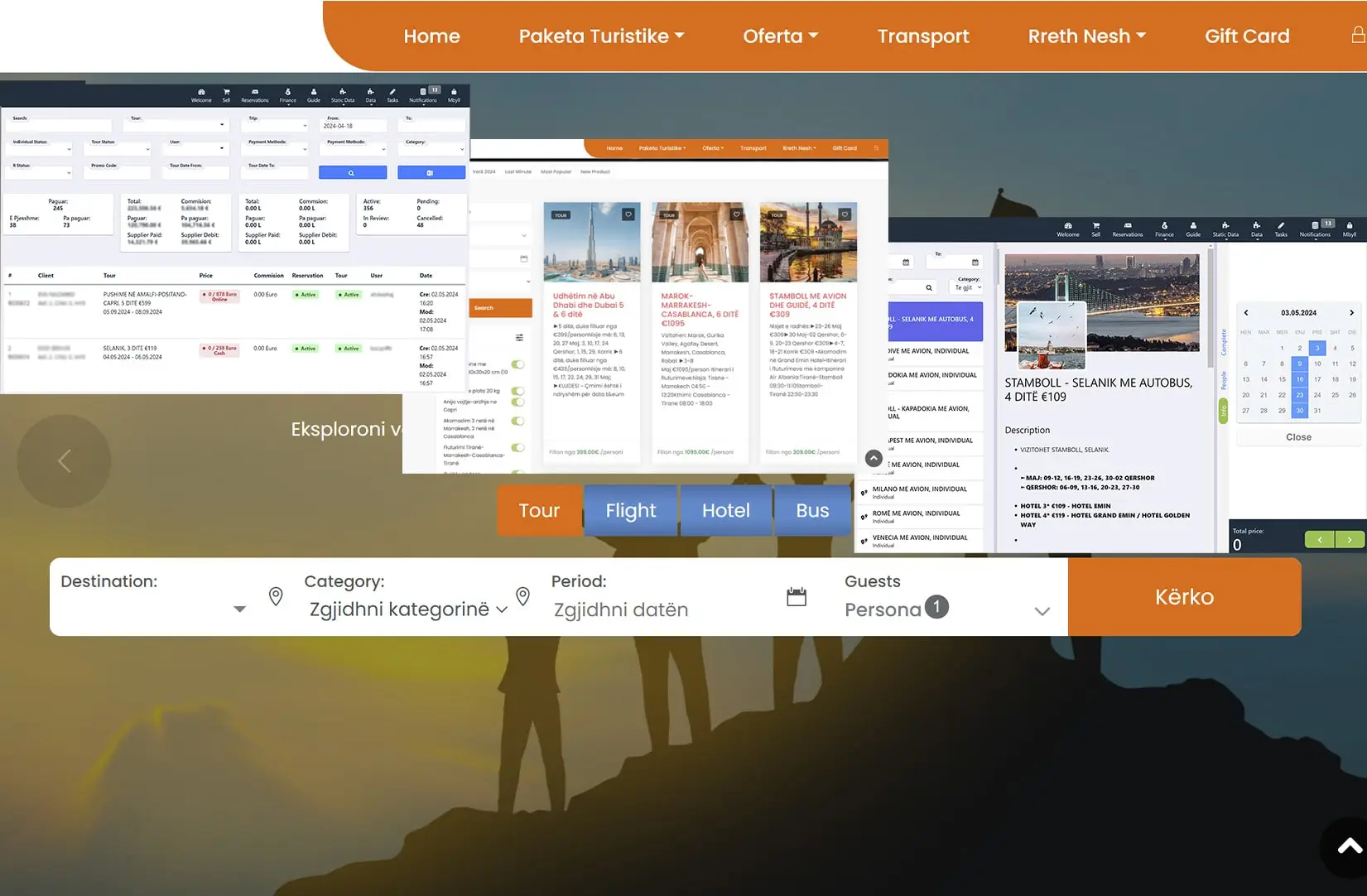
Task: Favorite the Abu Dhabi Dubai tour heart icon
Action: [x=628, y=214]
